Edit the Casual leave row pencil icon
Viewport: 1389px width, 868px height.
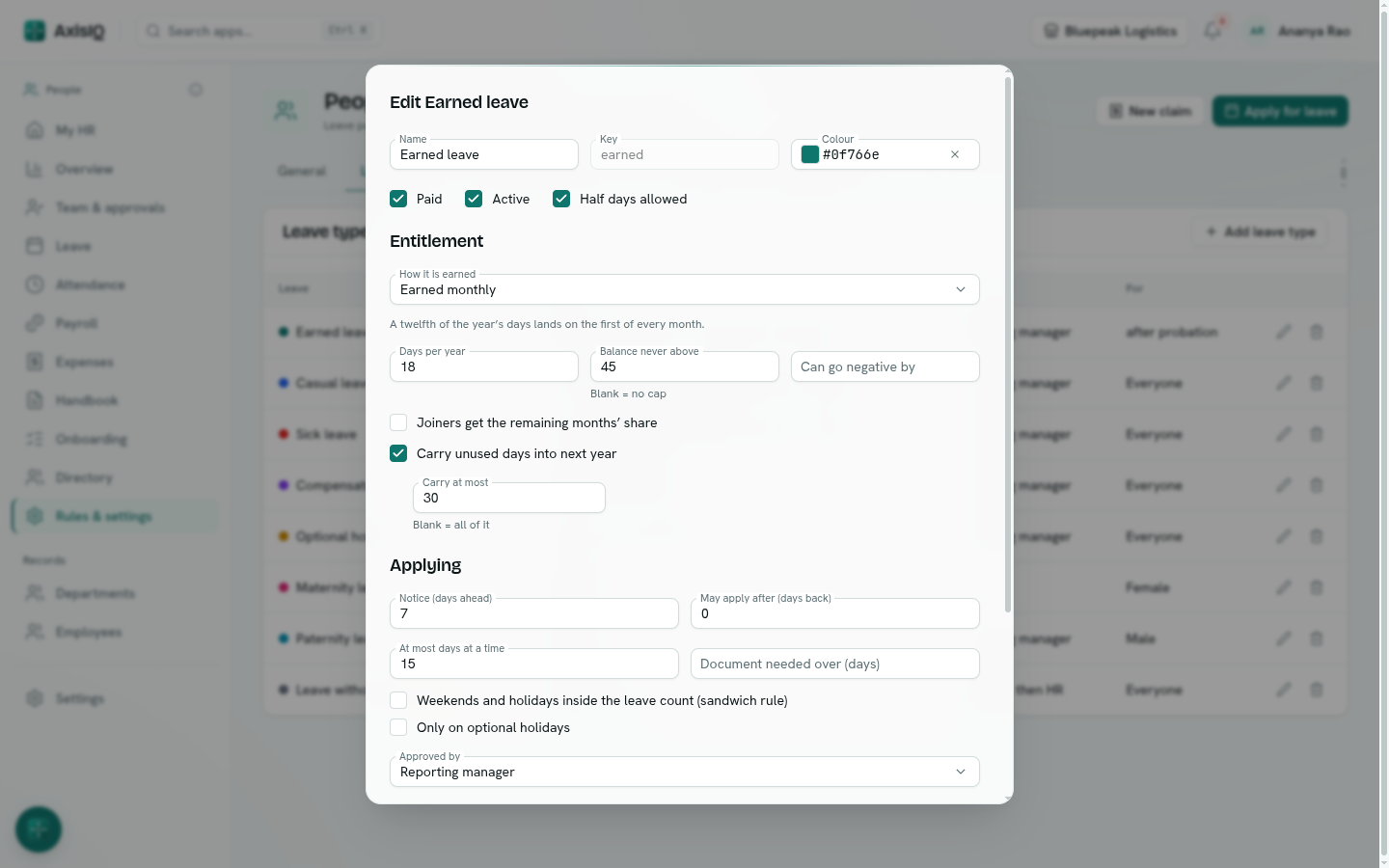[1283, 383]
